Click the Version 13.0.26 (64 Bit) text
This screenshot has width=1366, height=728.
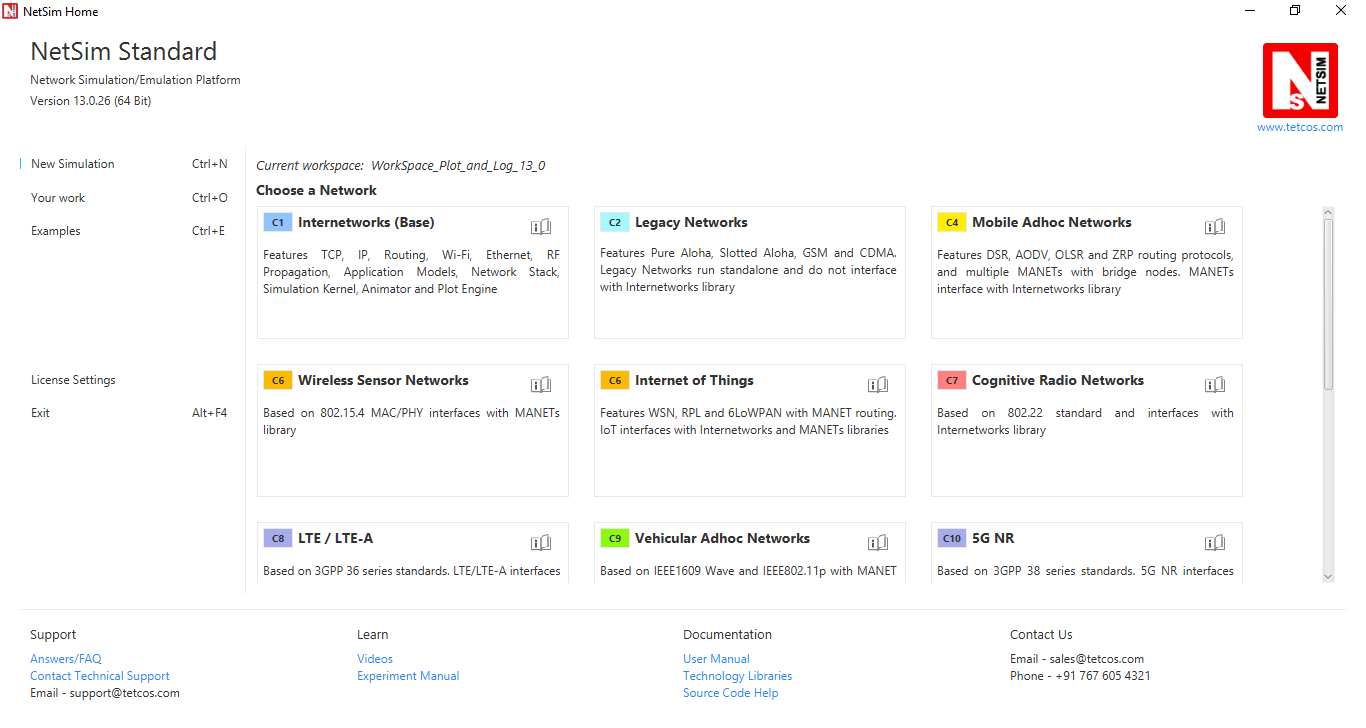point(91,101)
